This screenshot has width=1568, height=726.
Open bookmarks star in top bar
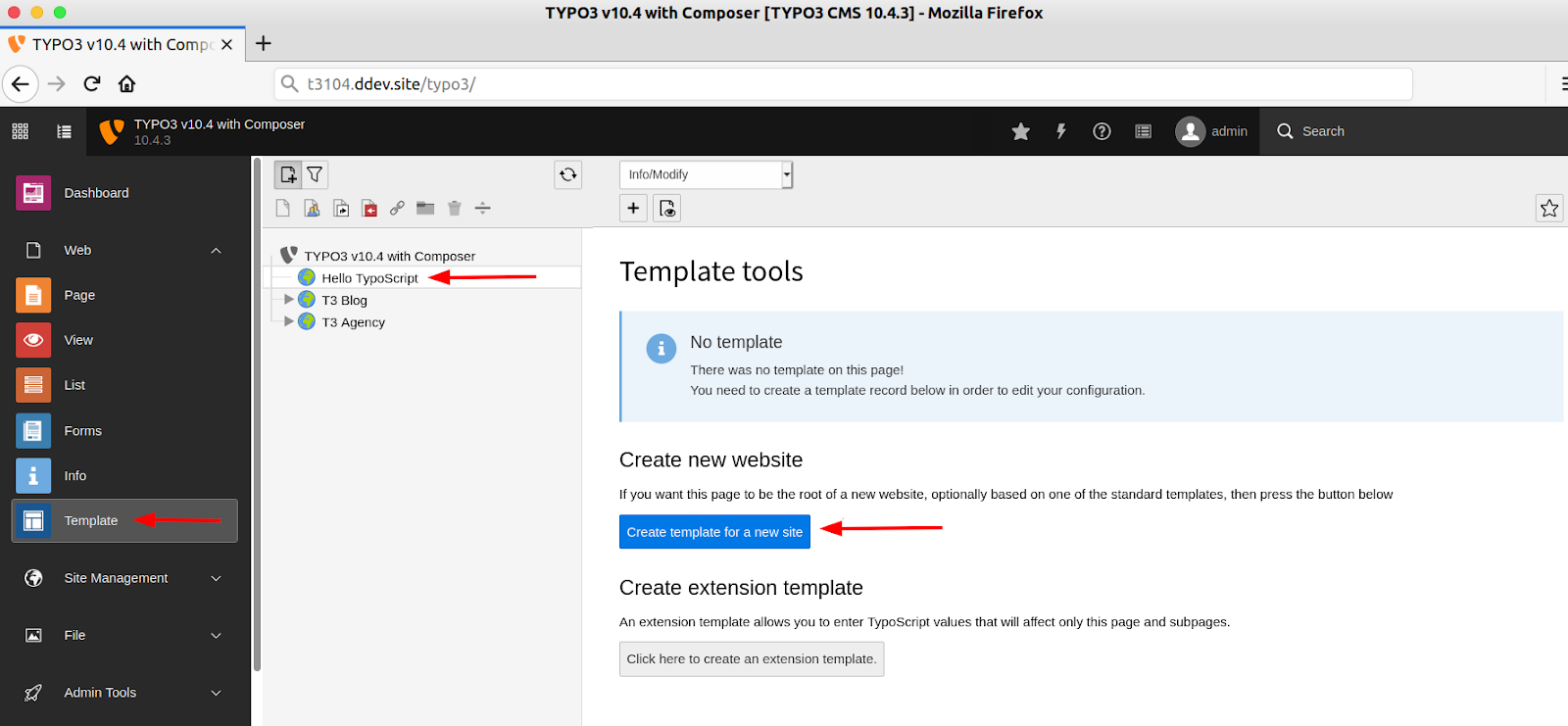tap(1021, 131)
